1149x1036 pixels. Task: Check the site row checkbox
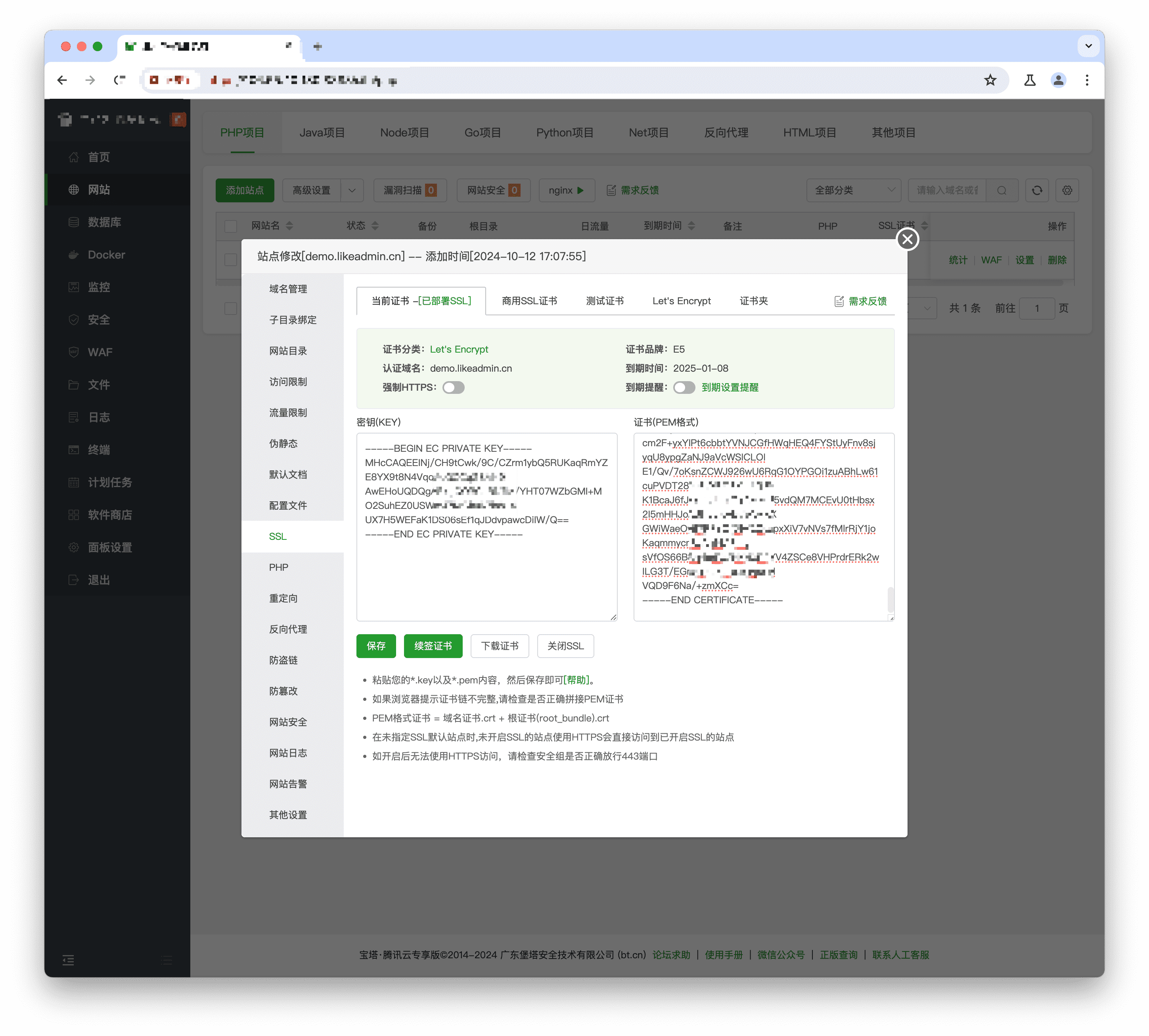point(230,259)
